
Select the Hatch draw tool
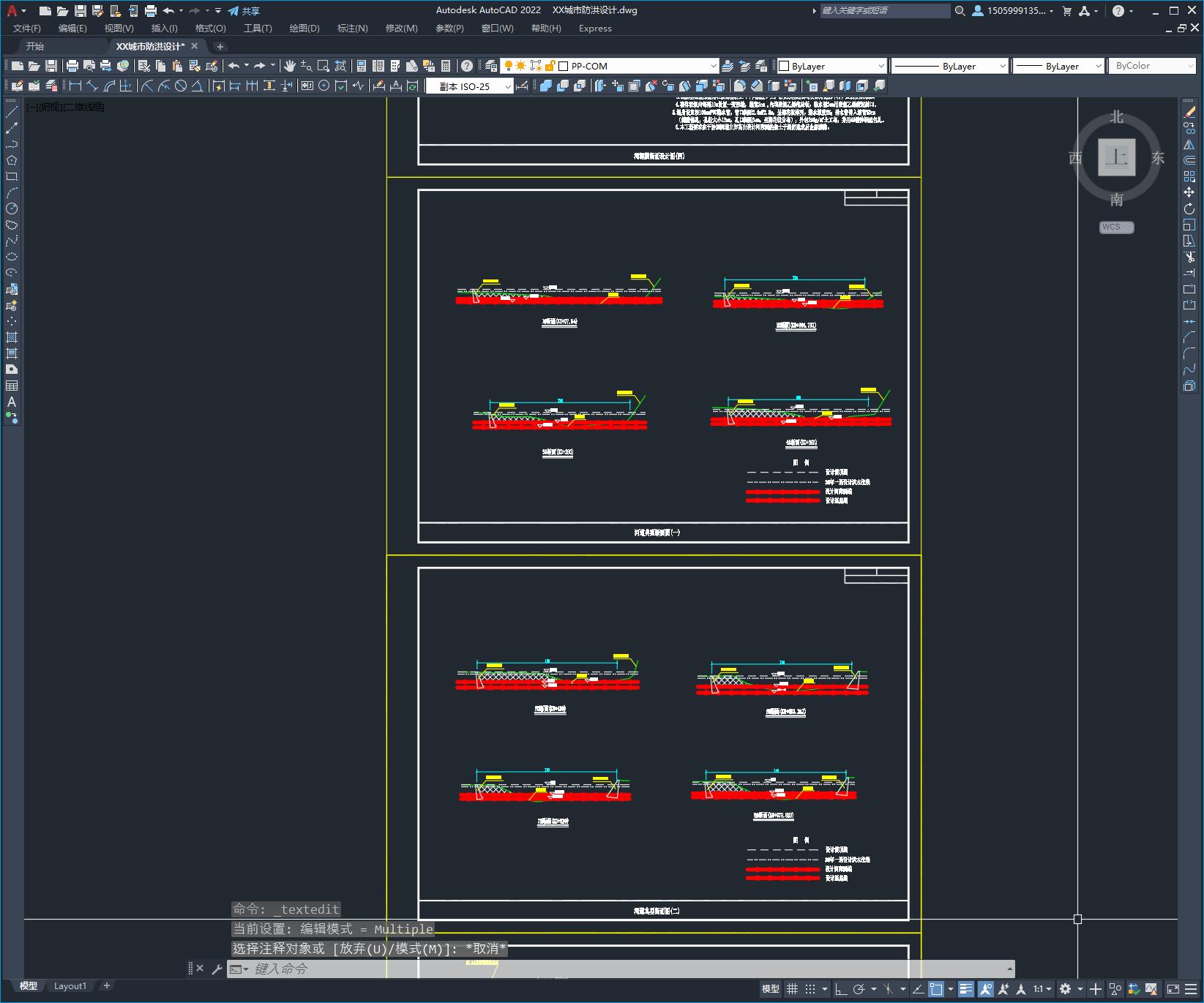point(12,337)
